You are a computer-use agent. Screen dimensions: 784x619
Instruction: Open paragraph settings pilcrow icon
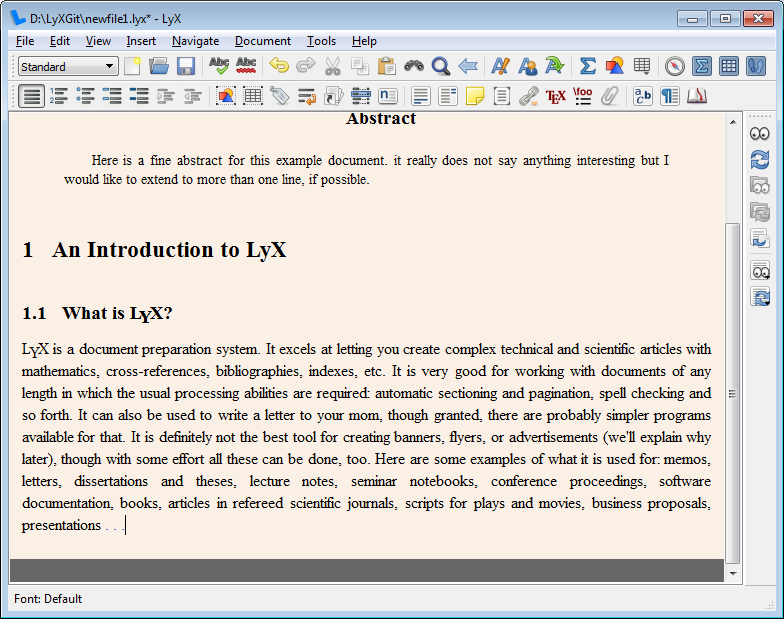670,96
